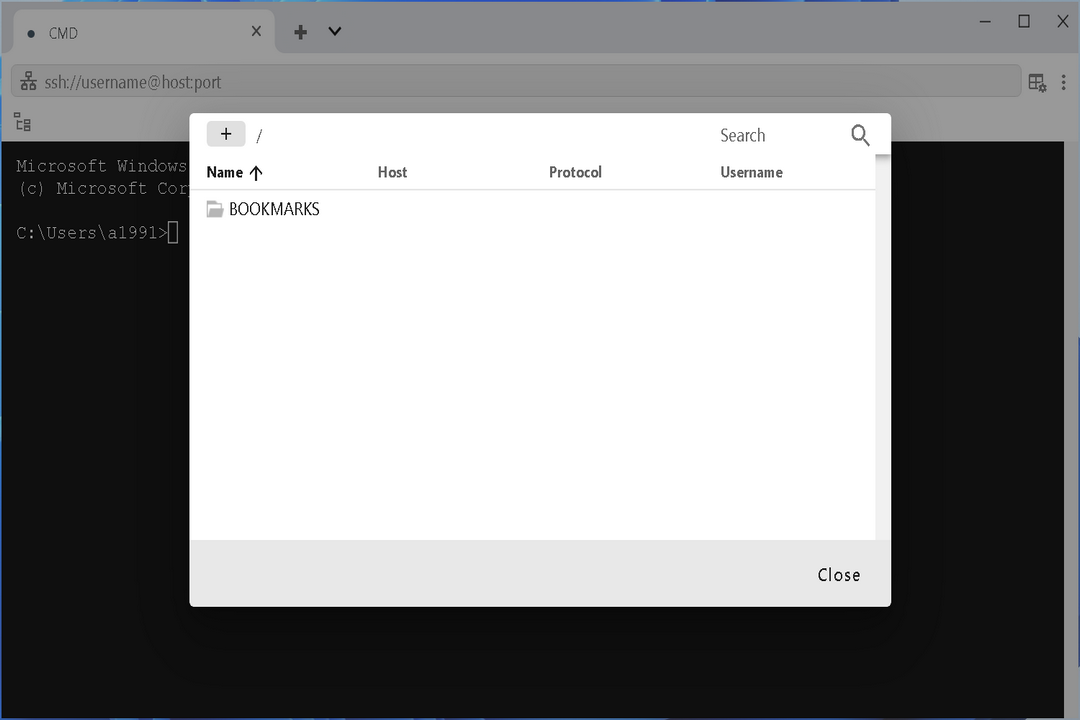This screenshot has width=1080, height=720.
Task: Click the Search input field
Action: (x=780, y=135)
